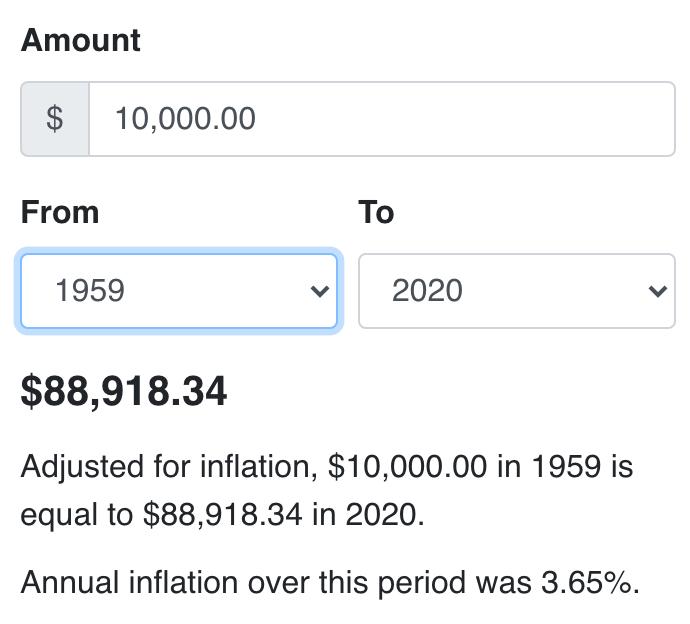Click the 10,000.00 value in the amount box
The width and height of the screenshot is (690, 624).
pos(185,119)
